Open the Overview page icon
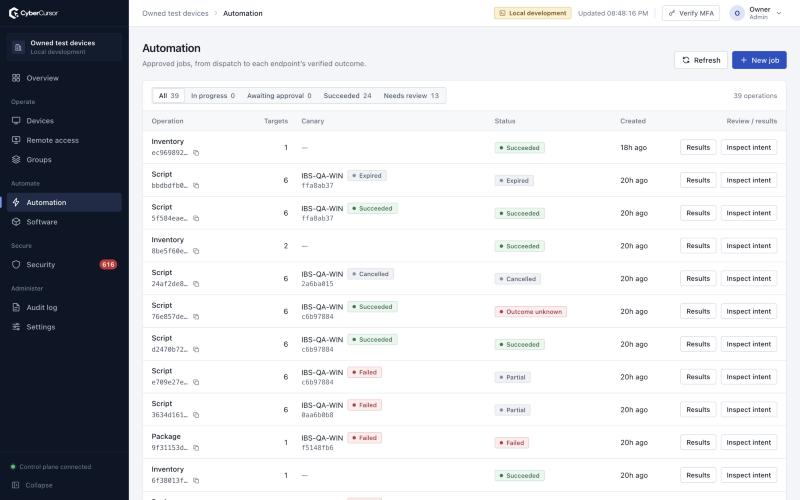 pyautogui.click(x=16, y=78)
